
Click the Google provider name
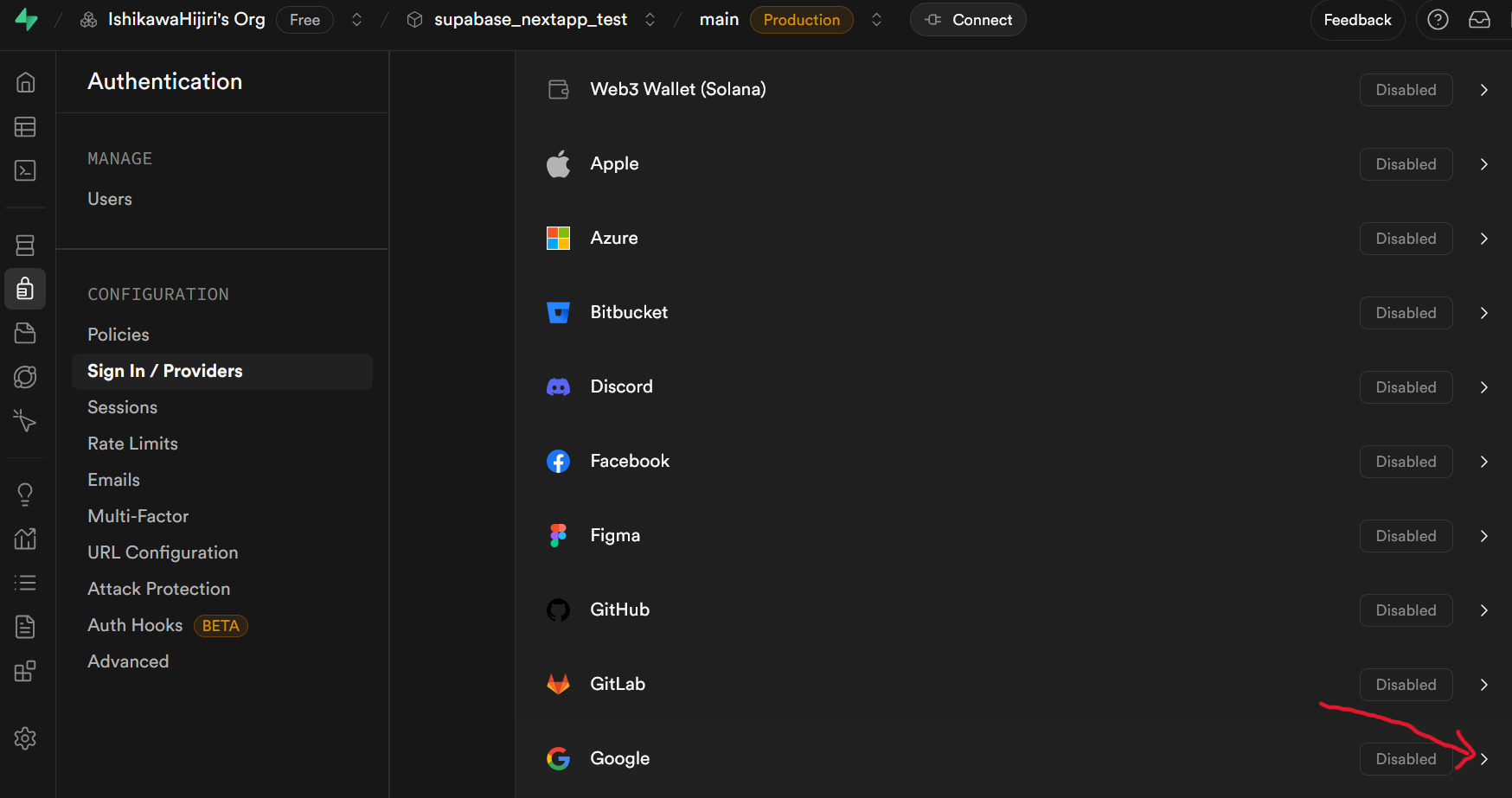coord(620,759)
